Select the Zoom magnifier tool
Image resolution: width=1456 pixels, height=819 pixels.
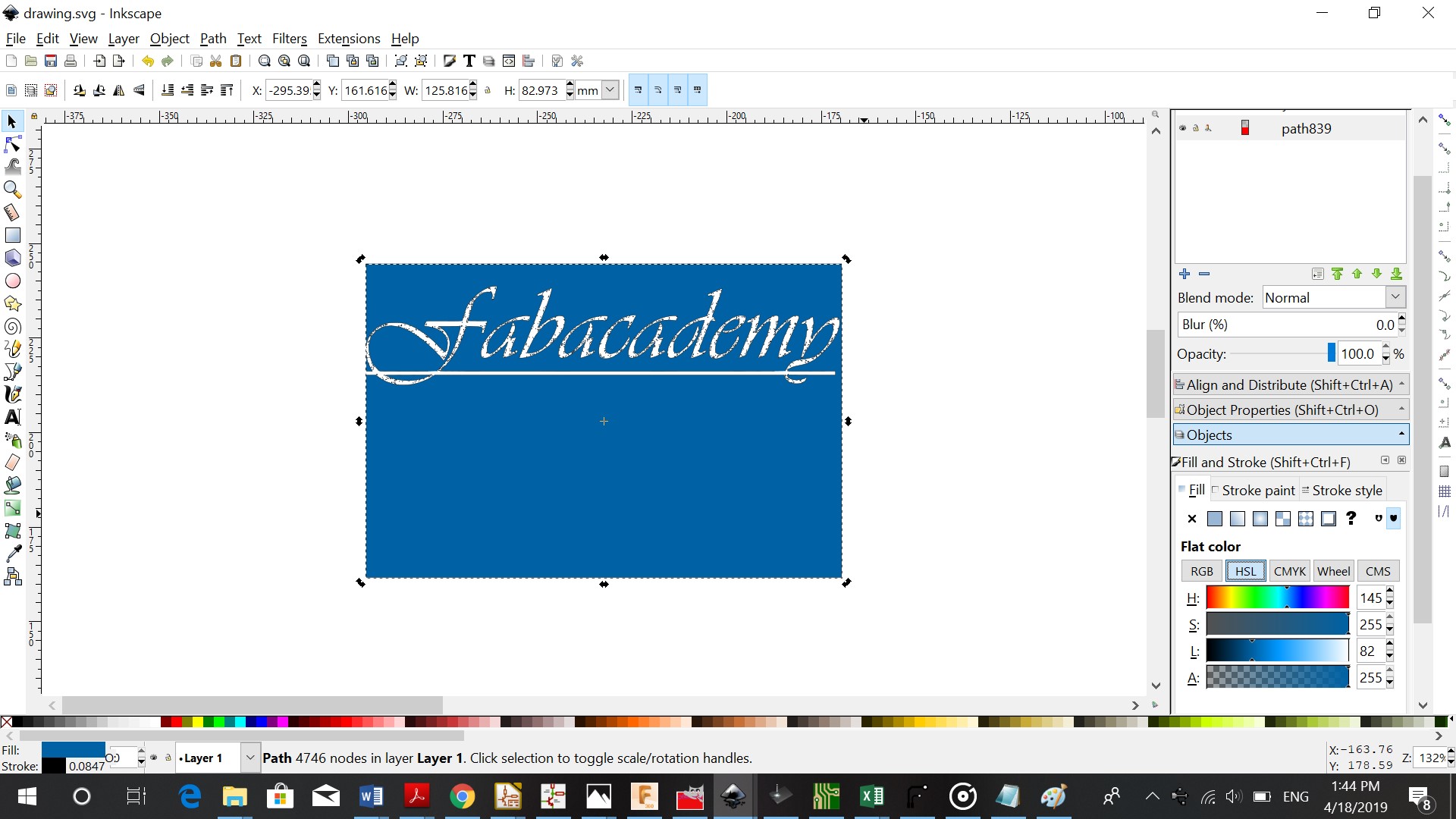click(x=13, y=190)
